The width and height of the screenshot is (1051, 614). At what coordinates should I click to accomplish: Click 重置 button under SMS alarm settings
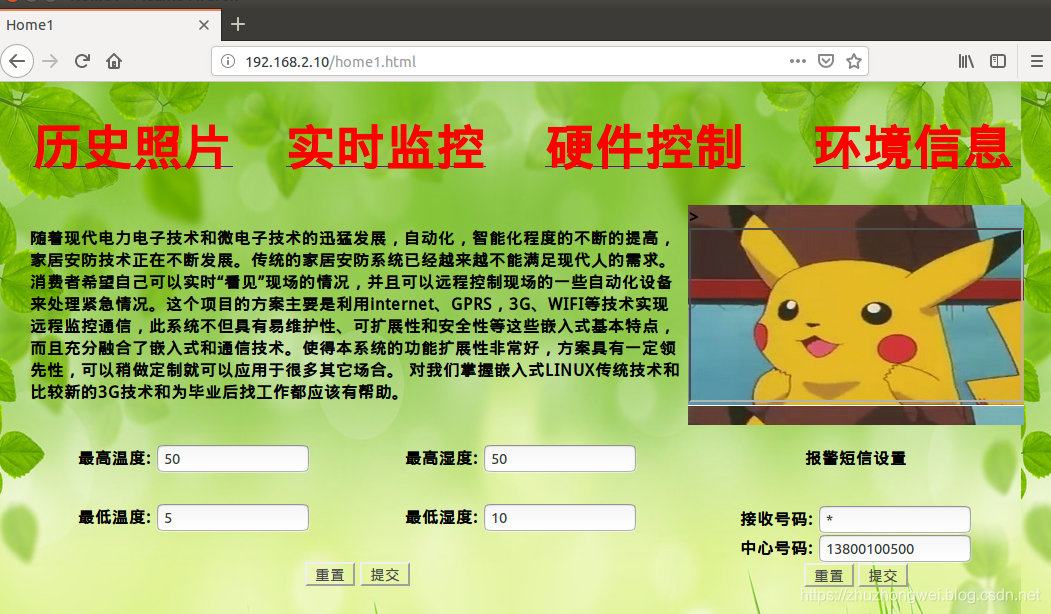828,575
